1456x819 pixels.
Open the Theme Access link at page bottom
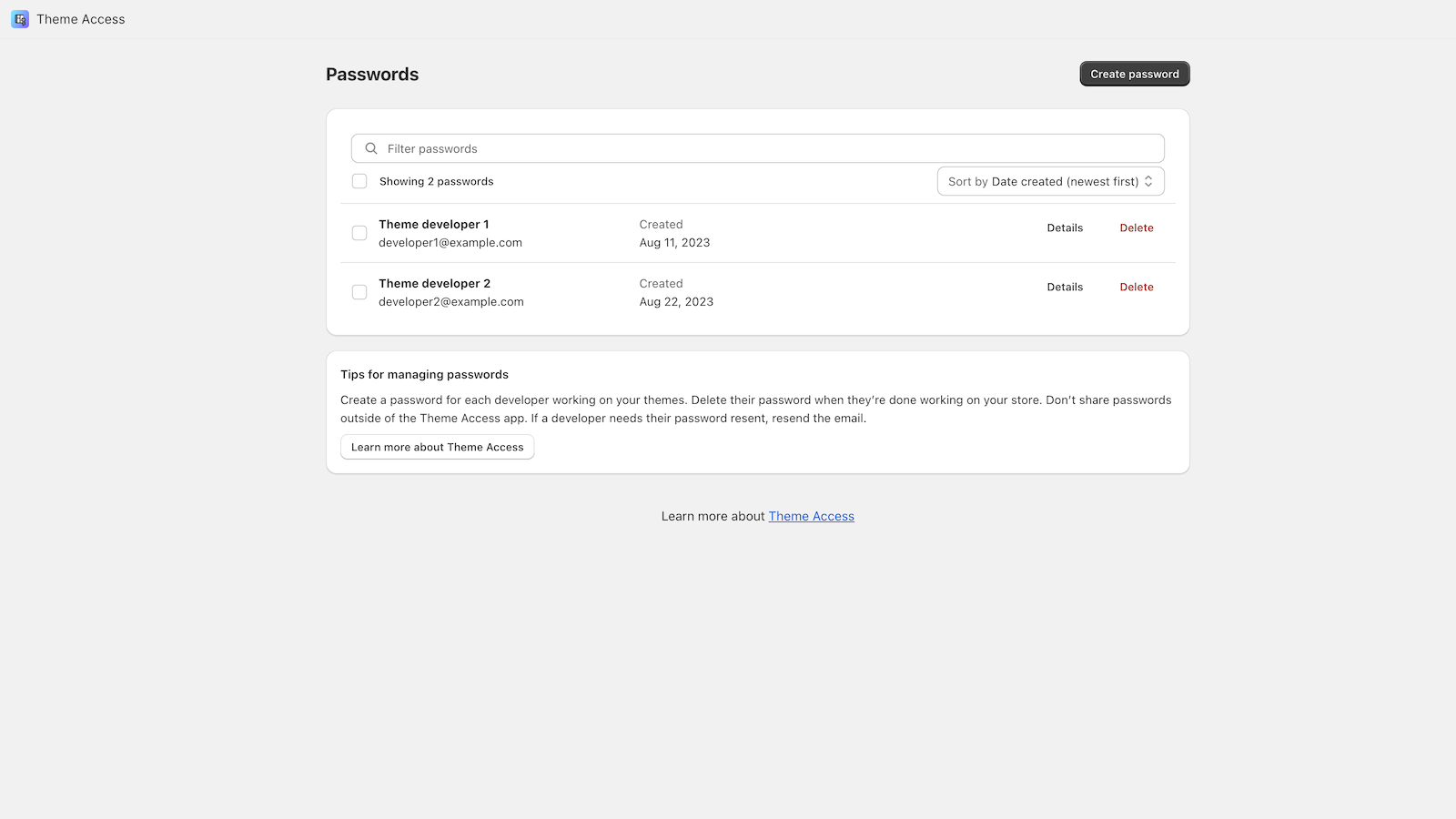811,516
